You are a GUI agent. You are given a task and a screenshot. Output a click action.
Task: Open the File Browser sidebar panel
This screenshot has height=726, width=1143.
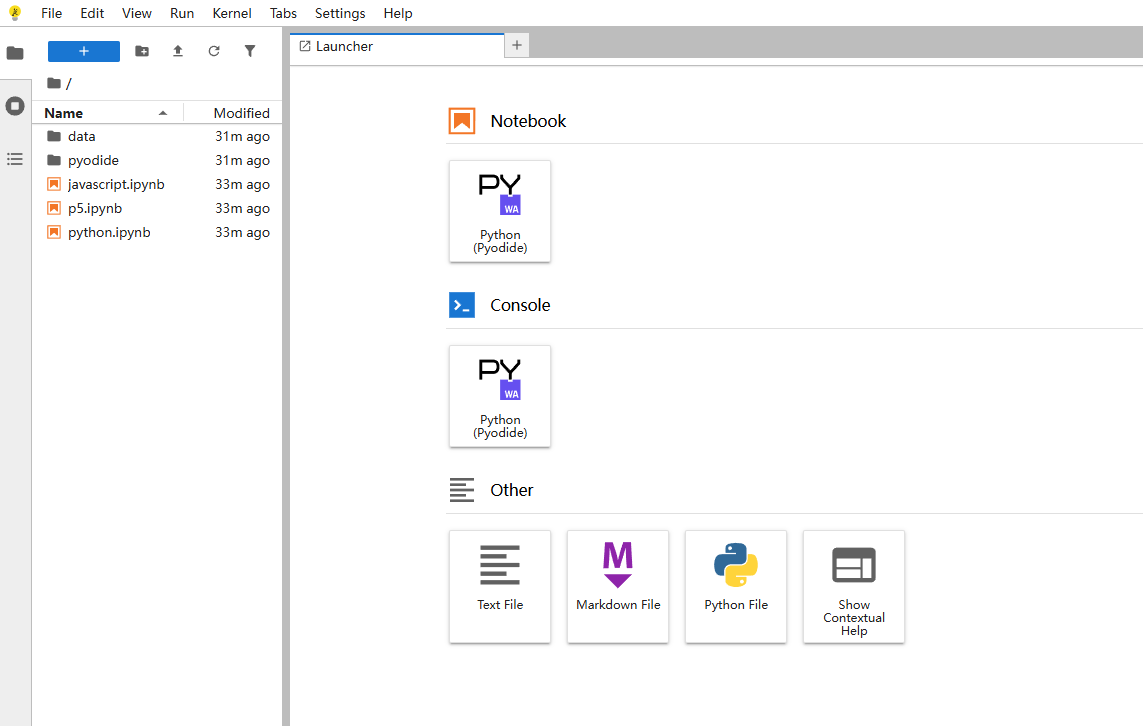(15, 53)
